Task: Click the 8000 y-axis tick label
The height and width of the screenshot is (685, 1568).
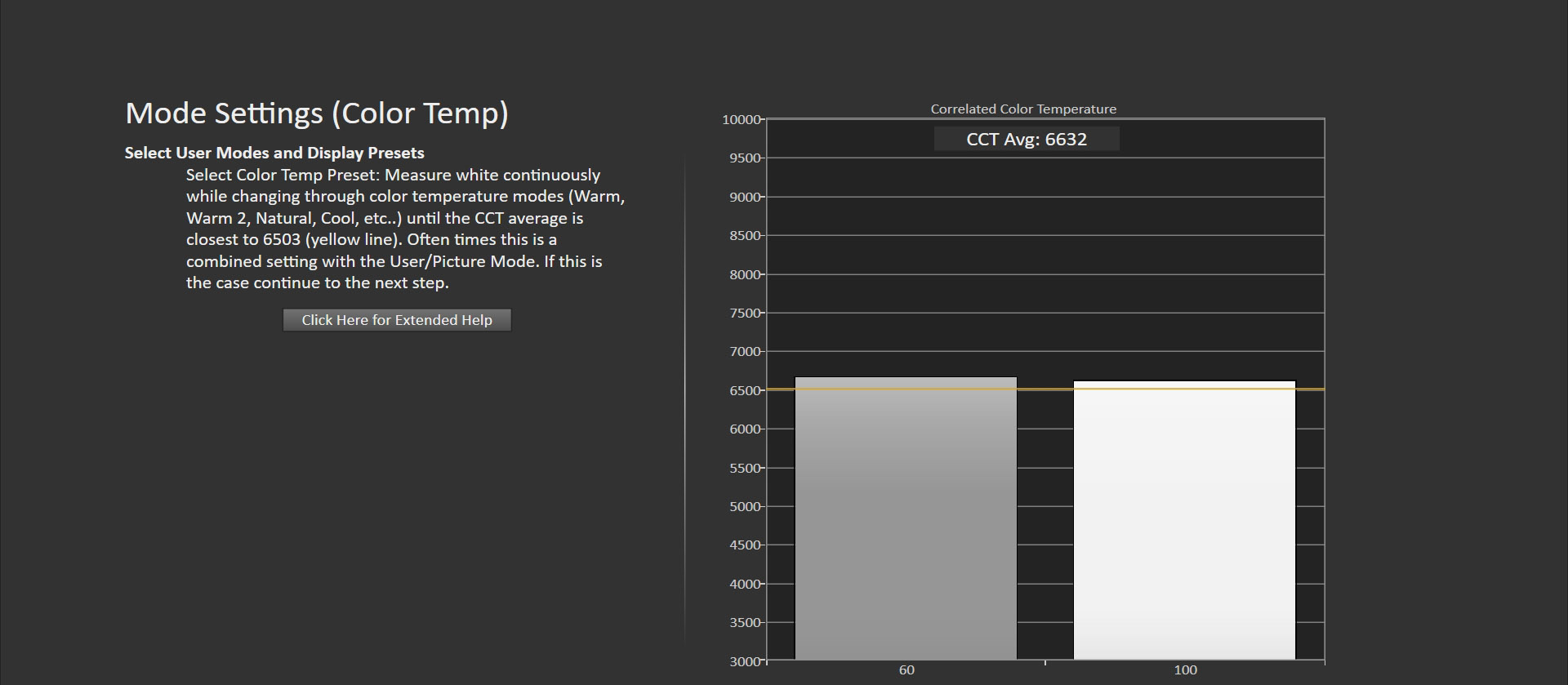Action: click(745, 275)
